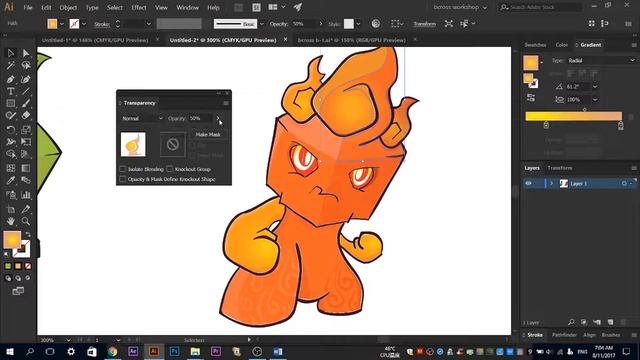Viewport: 640px width, 360px height.
Task: Select the Pen tool
Action: [x=11, y=79]
